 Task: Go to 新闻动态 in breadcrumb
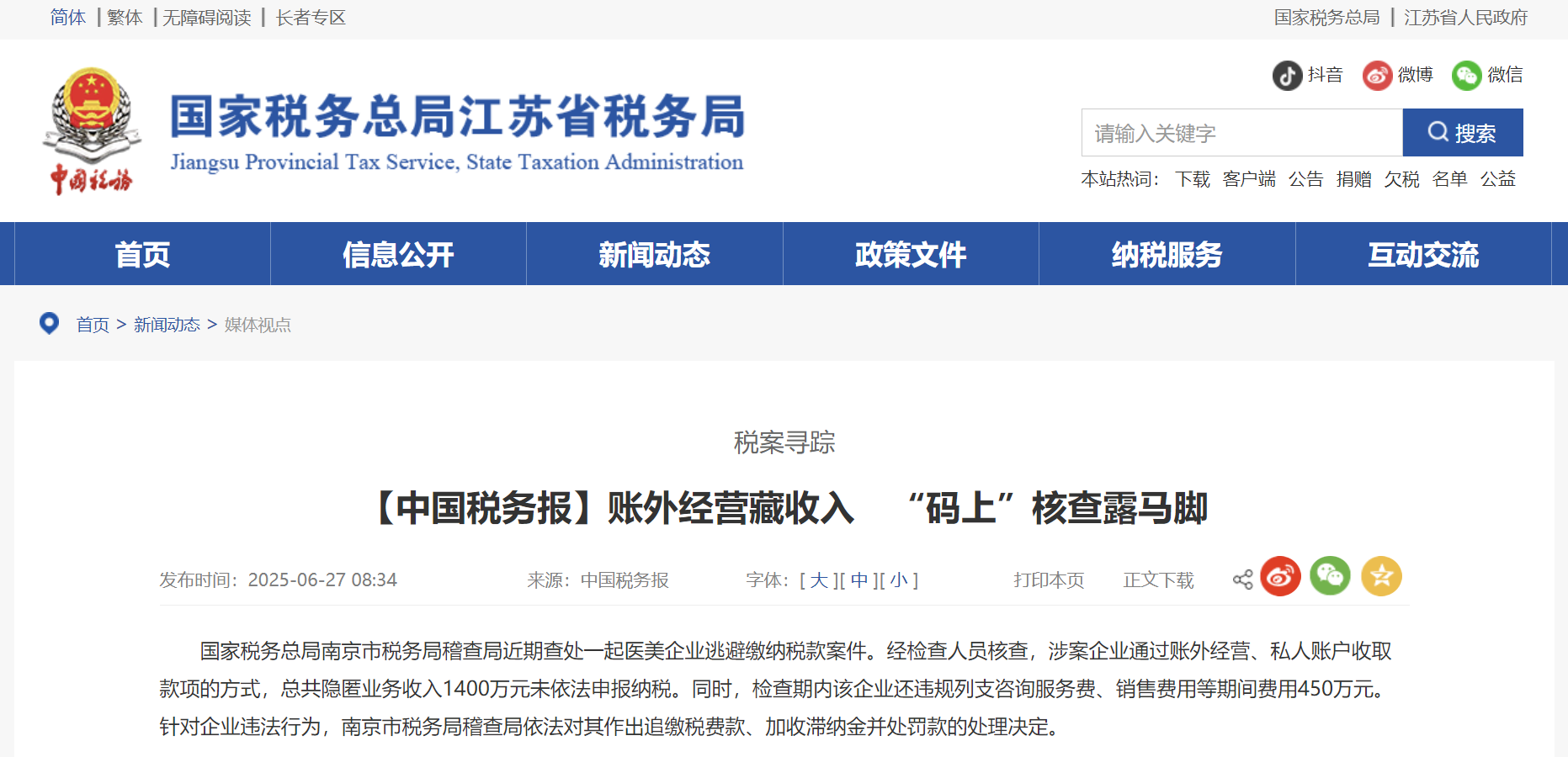[x=167, y=325]
